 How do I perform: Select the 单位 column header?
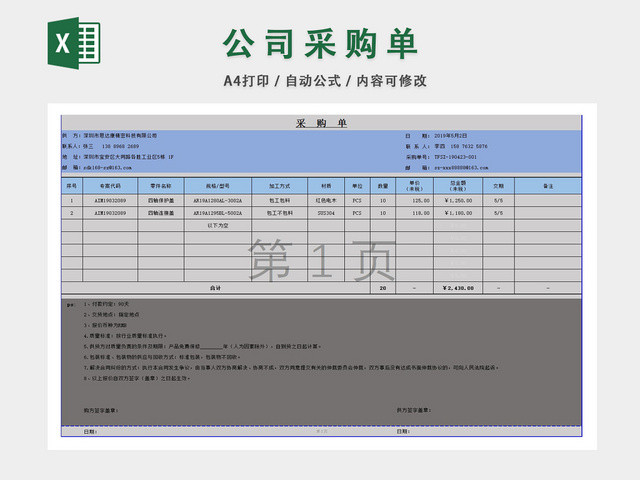pyautogui.click(x=357, y=186)
